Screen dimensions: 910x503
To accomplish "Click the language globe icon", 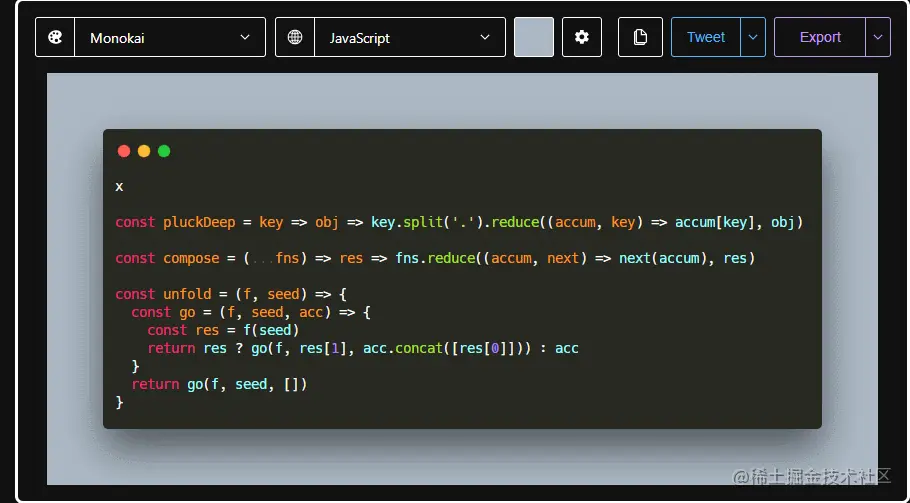I will (x=295, y=38).
